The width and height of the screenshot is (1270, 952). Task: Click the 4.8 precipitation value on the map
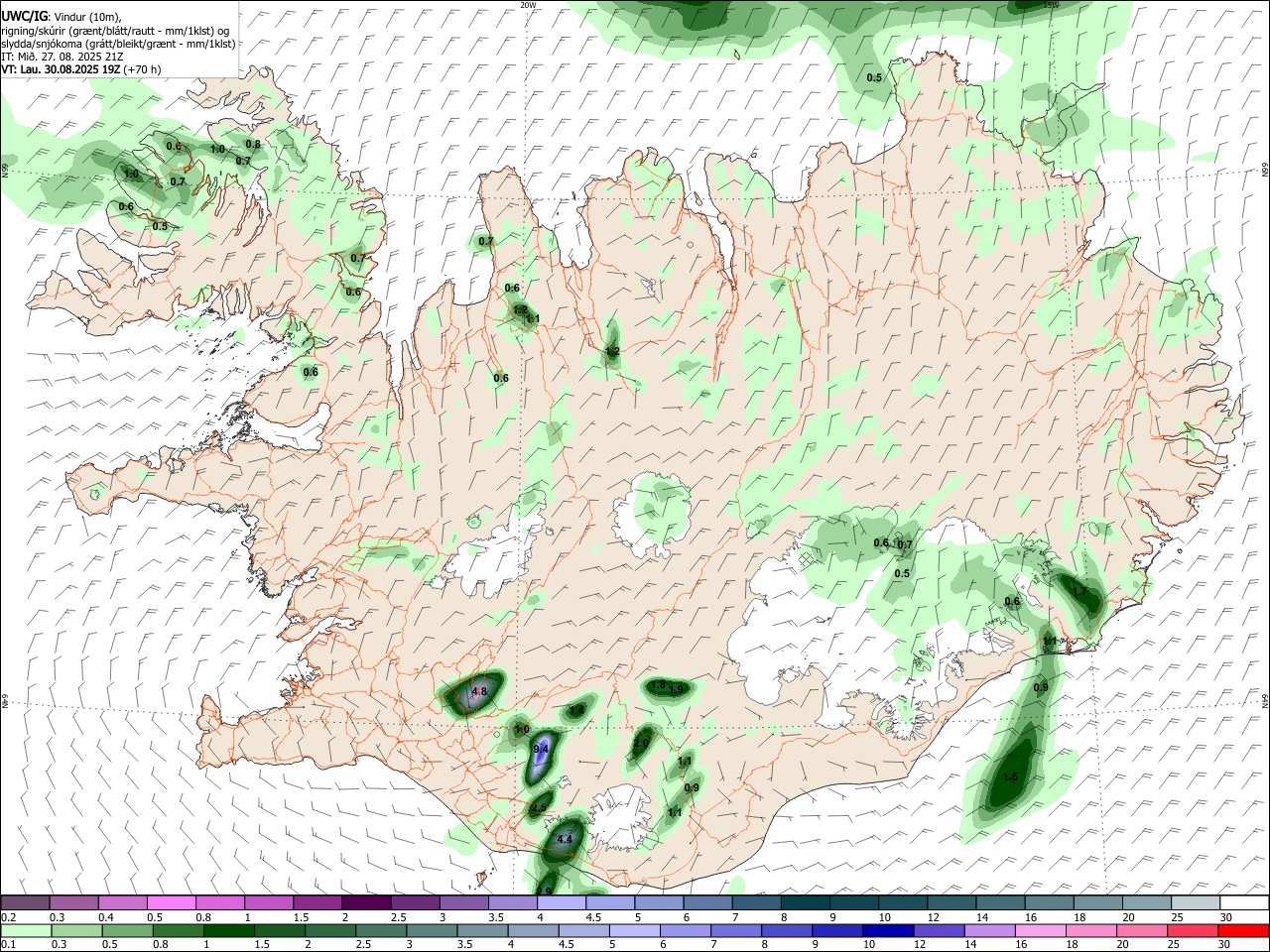tap(479, 691)
